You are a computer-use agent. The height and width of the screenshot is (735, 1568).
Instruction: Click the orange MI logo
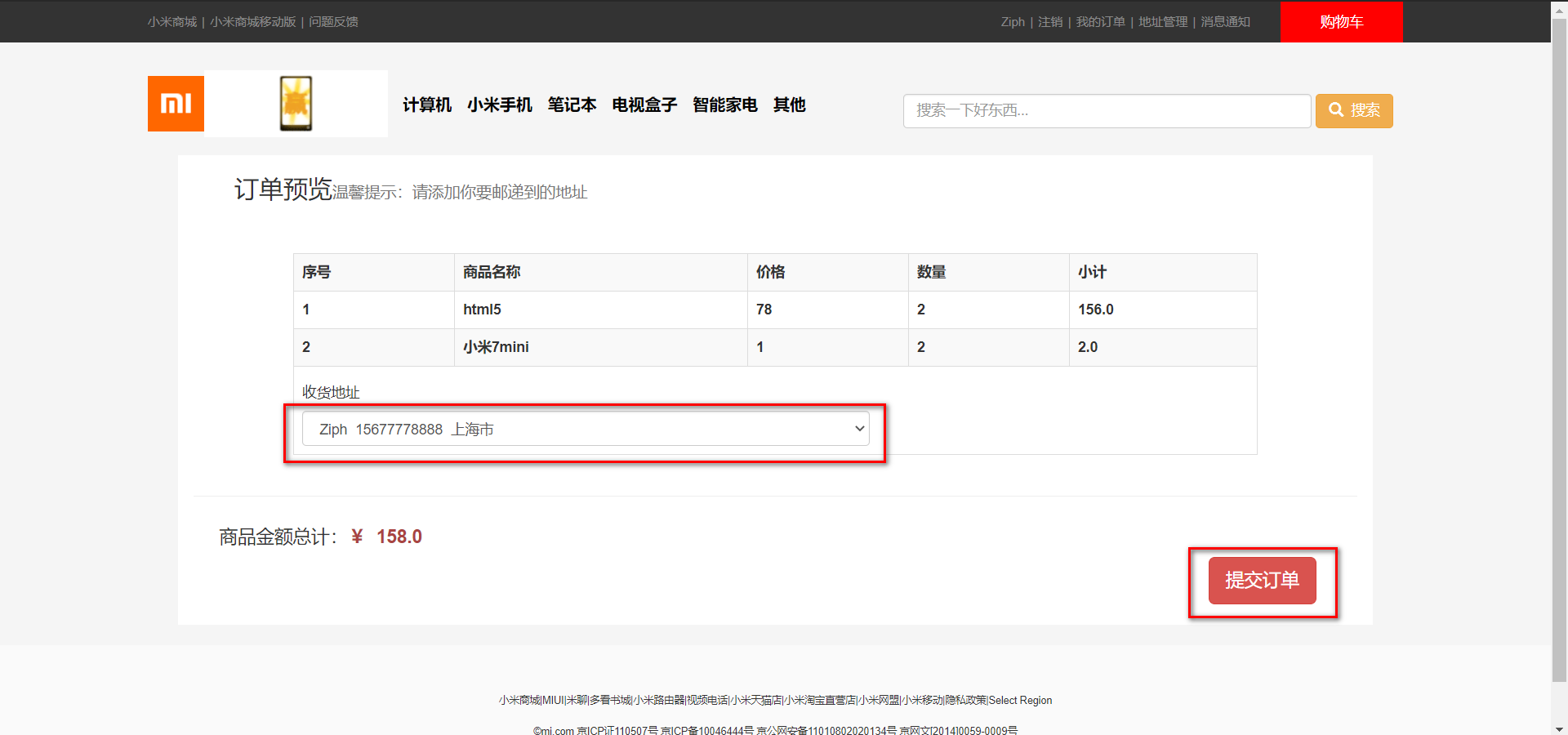[176, 104]
